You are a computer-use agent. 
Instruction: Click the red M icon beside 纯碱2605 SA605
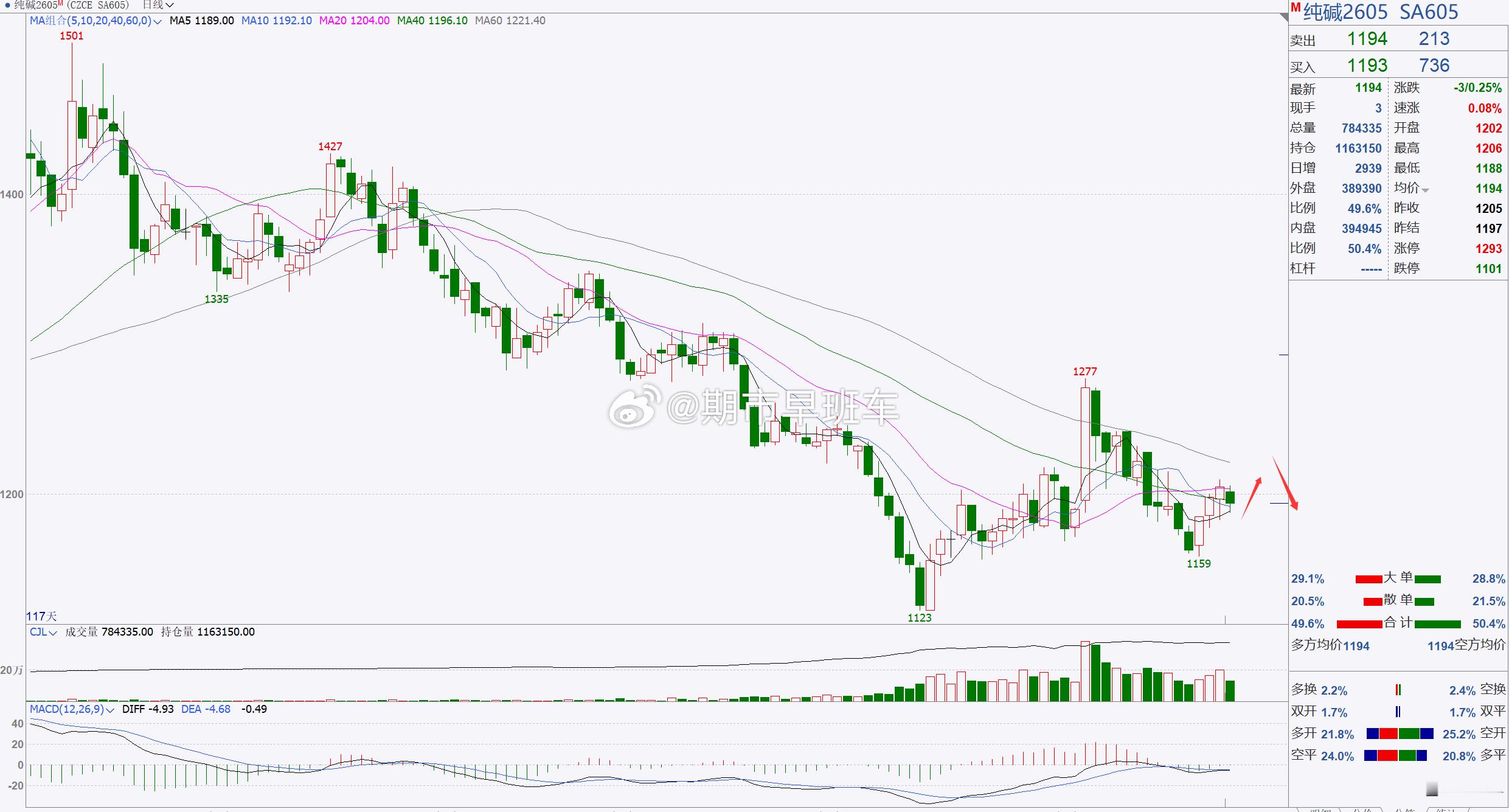tap(1296, 8)
